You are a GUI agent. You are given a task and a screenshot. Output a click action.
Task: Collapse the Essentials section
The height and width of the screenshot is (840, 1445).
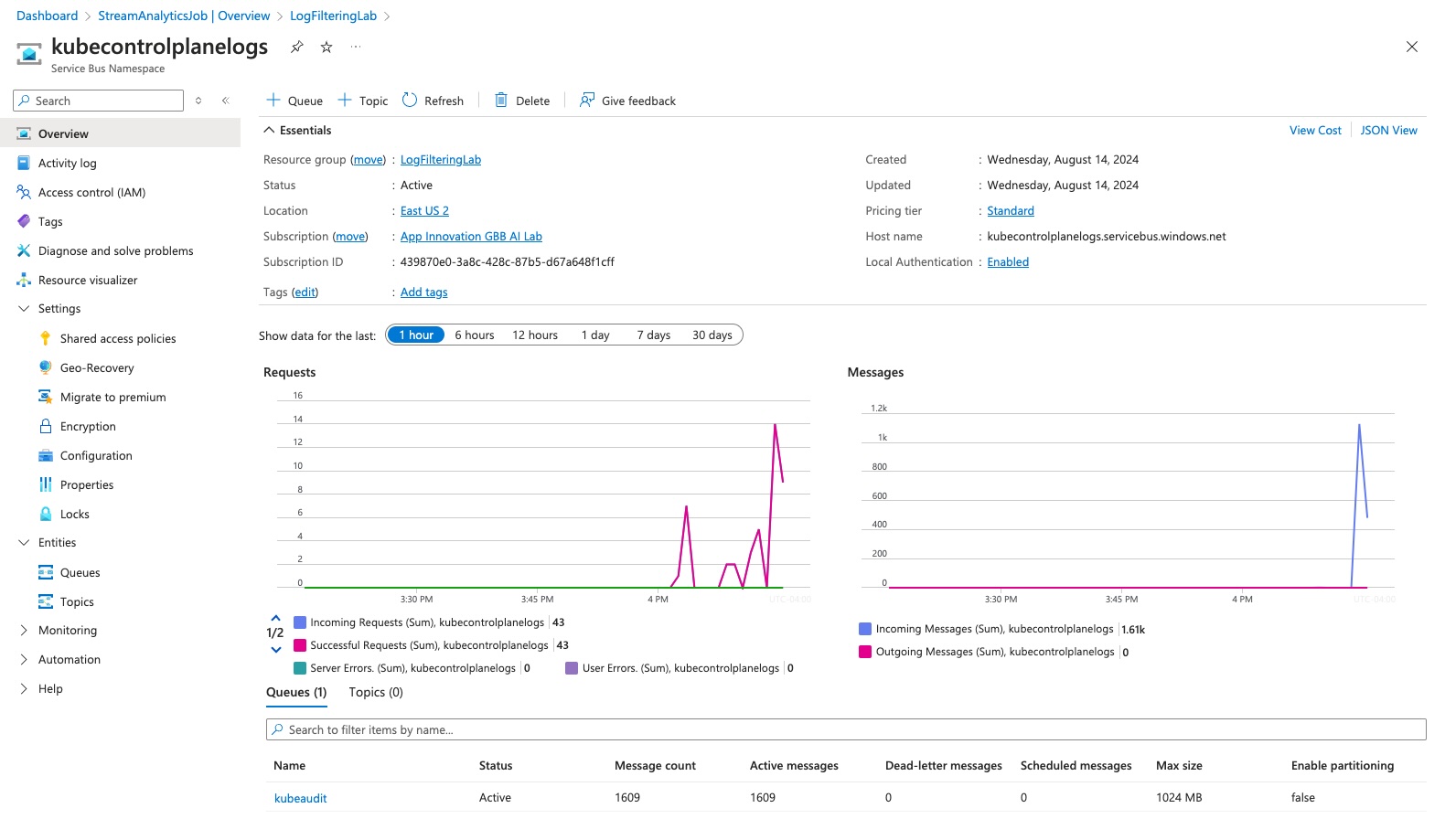(x=269, y=130)
